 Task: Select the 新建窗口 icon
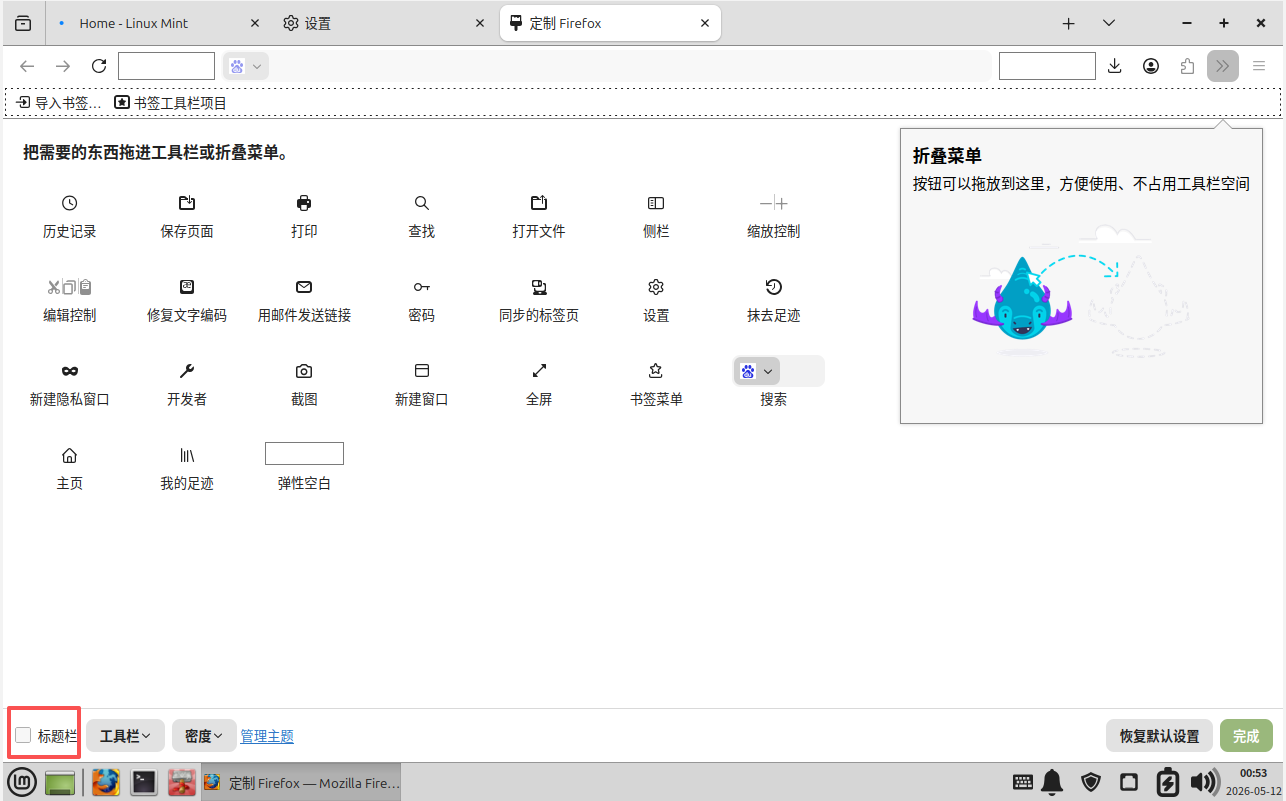(422, 371)
